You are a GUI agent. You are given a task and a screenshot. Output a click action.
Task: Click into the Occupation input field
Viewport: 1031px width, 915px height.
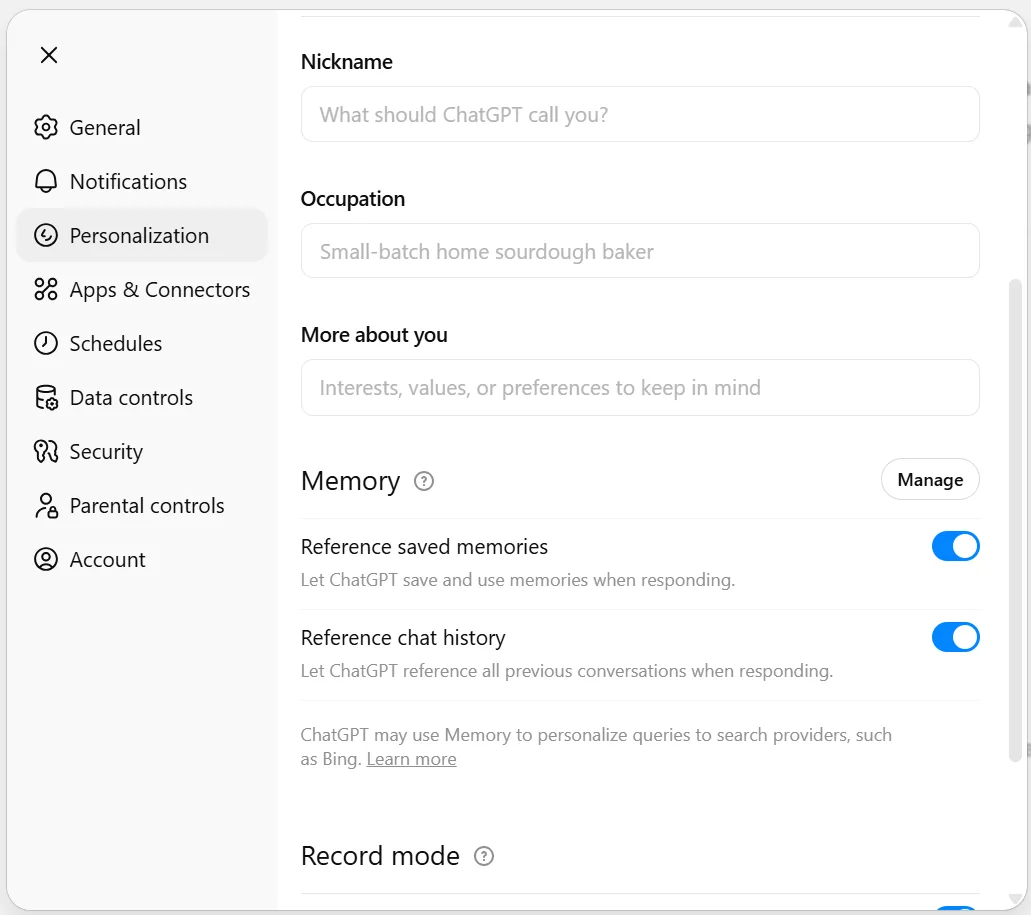coord(640,251)
